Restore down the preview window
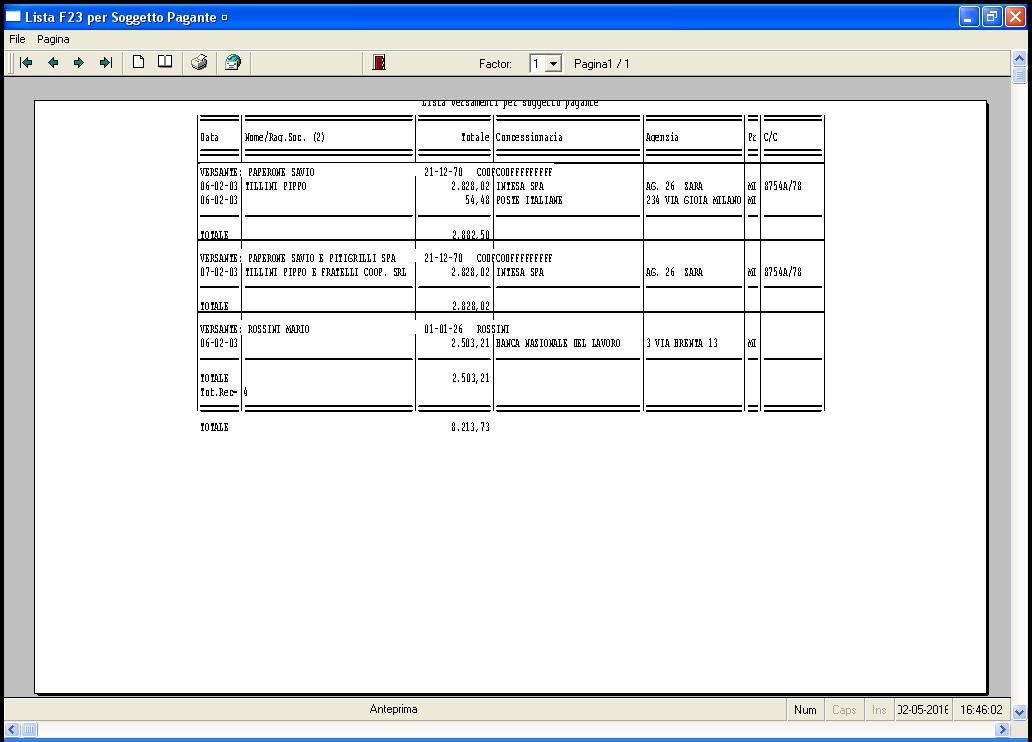The image size is (1032, 742). click(x=992, y=16)
